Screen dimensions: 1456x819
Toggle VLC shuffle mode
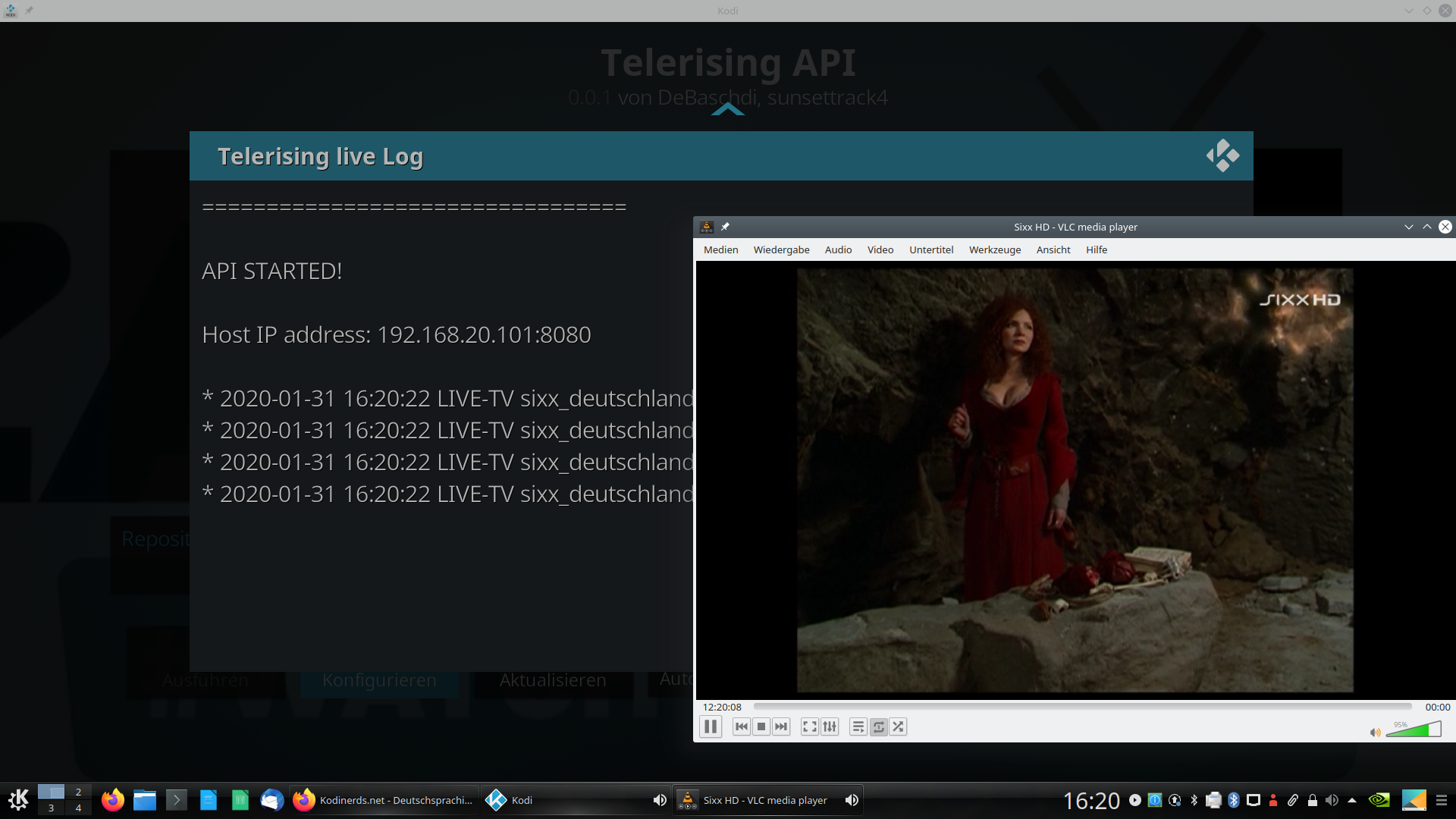pyautogui.click(x=898, y=726)
